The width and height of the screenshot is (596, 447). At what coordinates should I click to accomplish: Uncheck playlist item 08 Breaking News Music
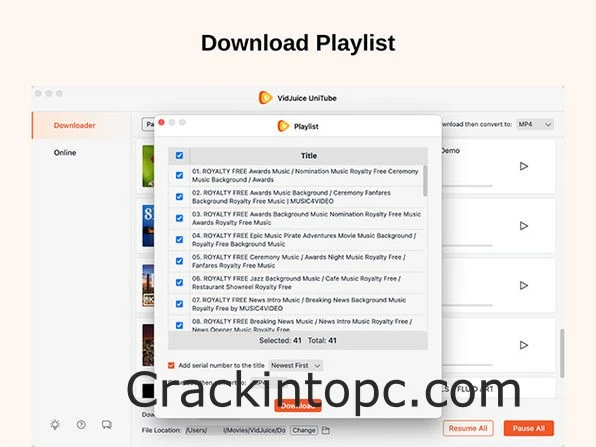179,325
